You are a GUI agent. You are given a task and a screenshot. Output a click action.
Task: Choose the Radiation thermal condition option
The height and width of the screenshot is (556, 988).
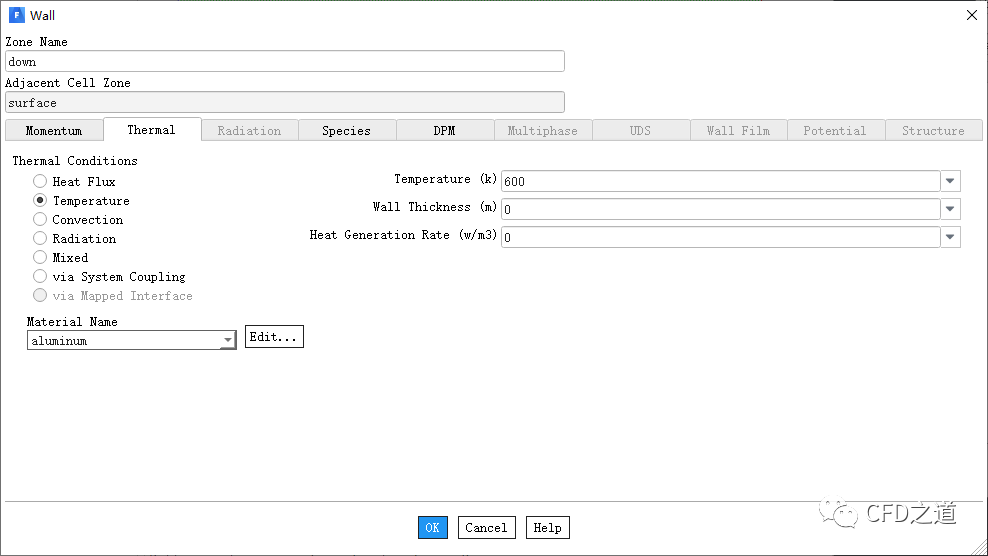(40, 239)
